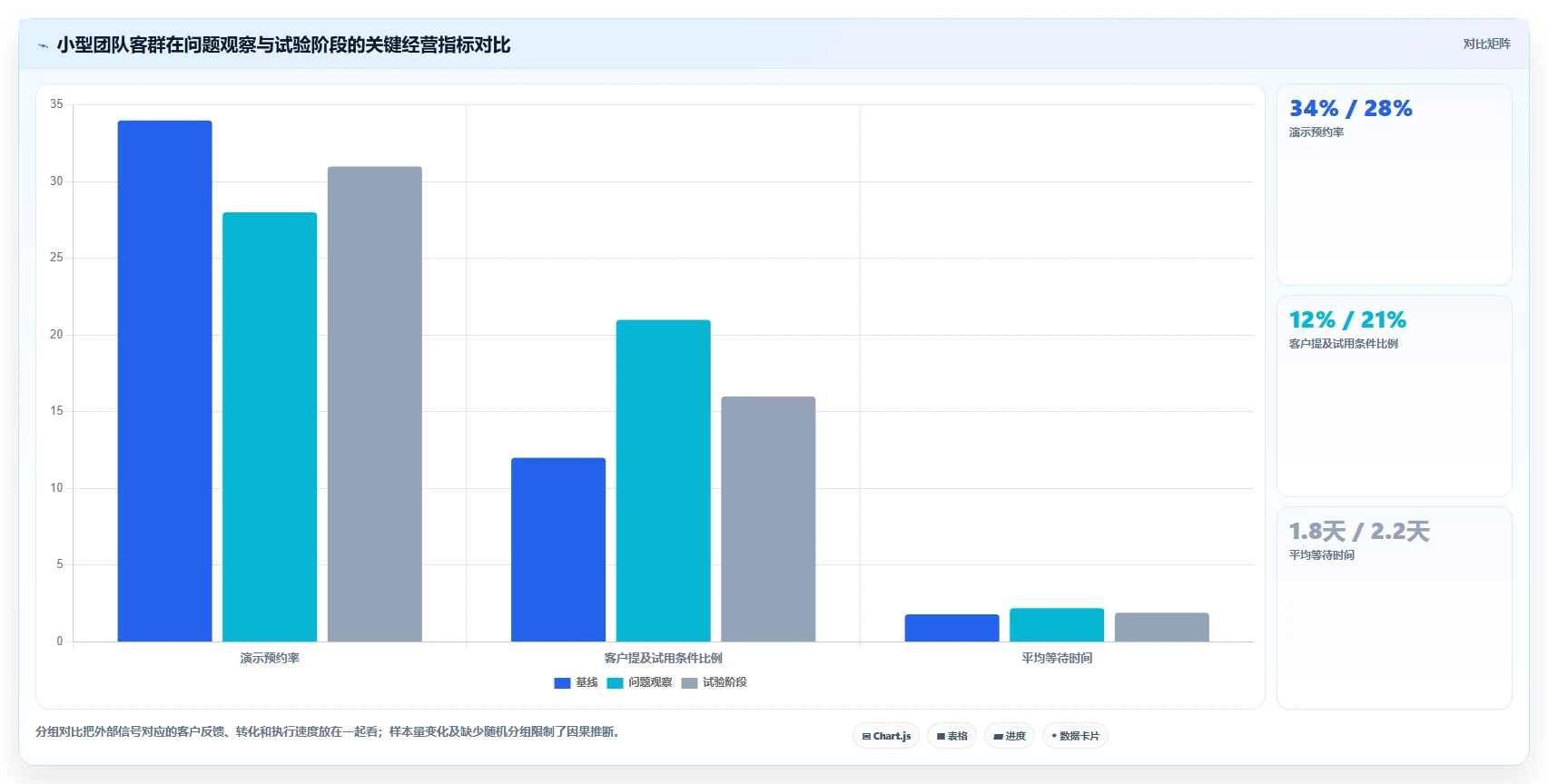Click the blue 基线 bar for 演示预约率

164,381
